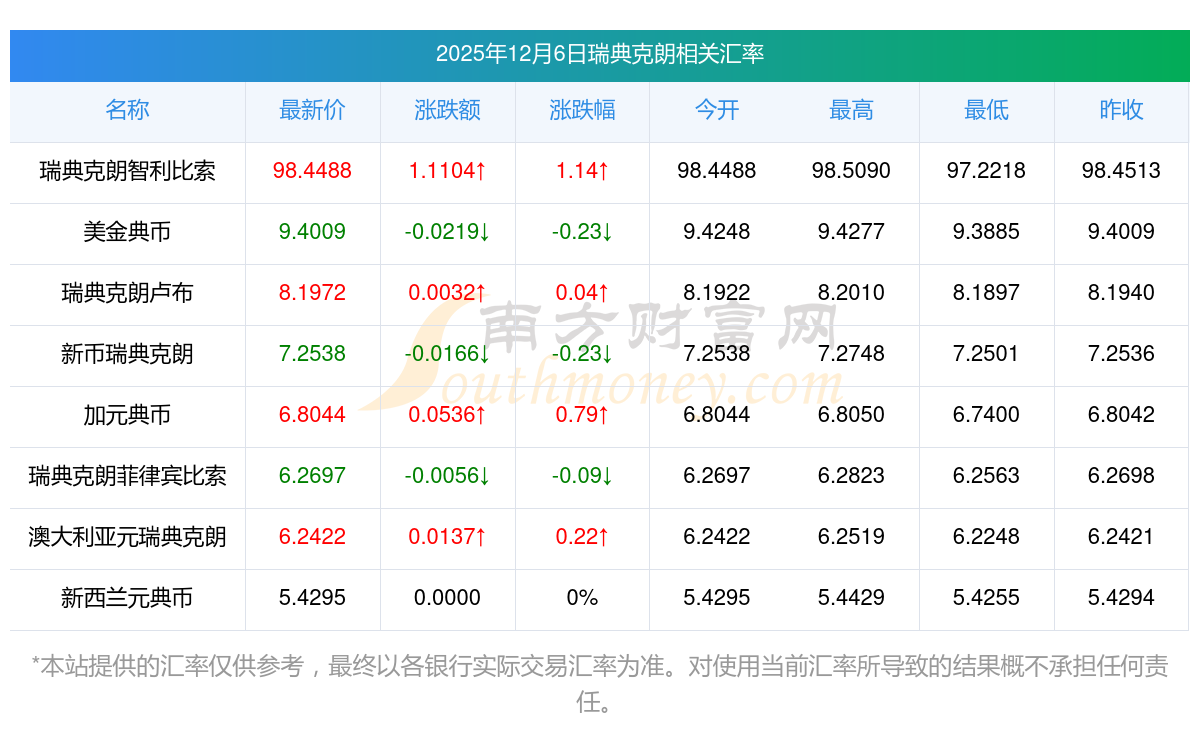Click previous close 8.1940
Image resolution: width=1200 pixels, height=733 pixels.
point(1121,293)
